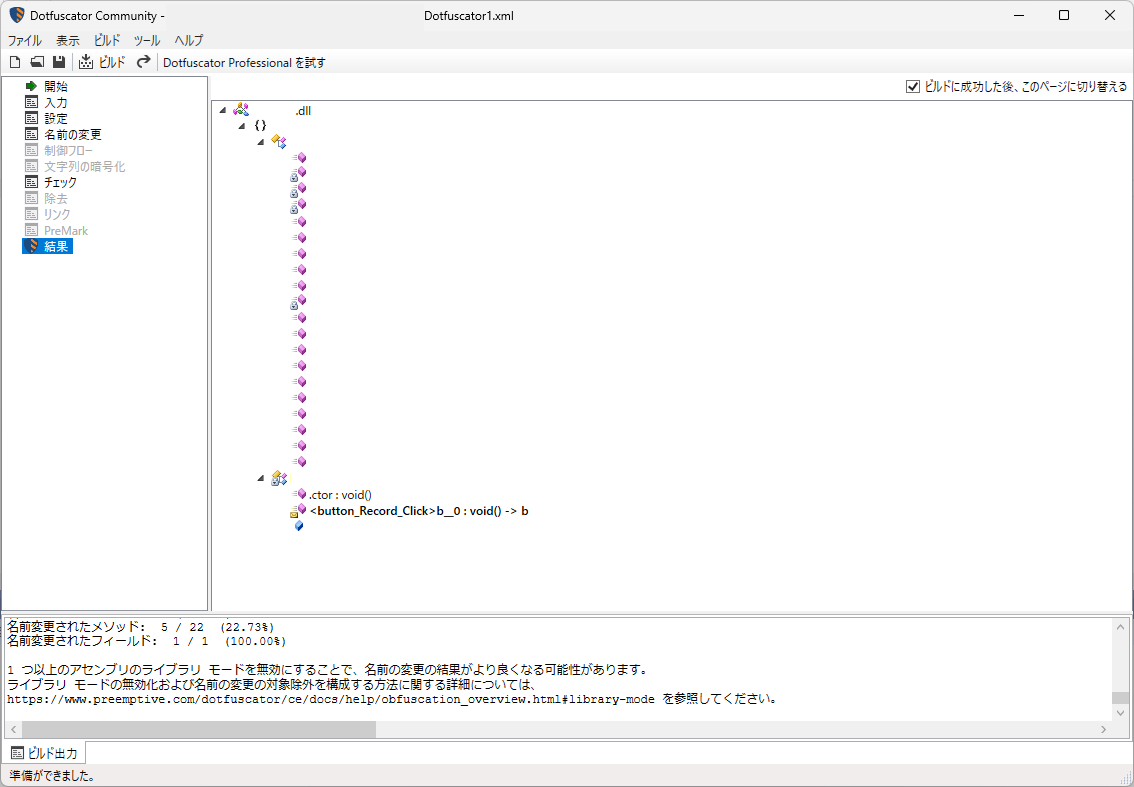This screenshot has height=787, width=1134.
Task: Collapse the class node below the {} namespace
Action: pos(260,142)
